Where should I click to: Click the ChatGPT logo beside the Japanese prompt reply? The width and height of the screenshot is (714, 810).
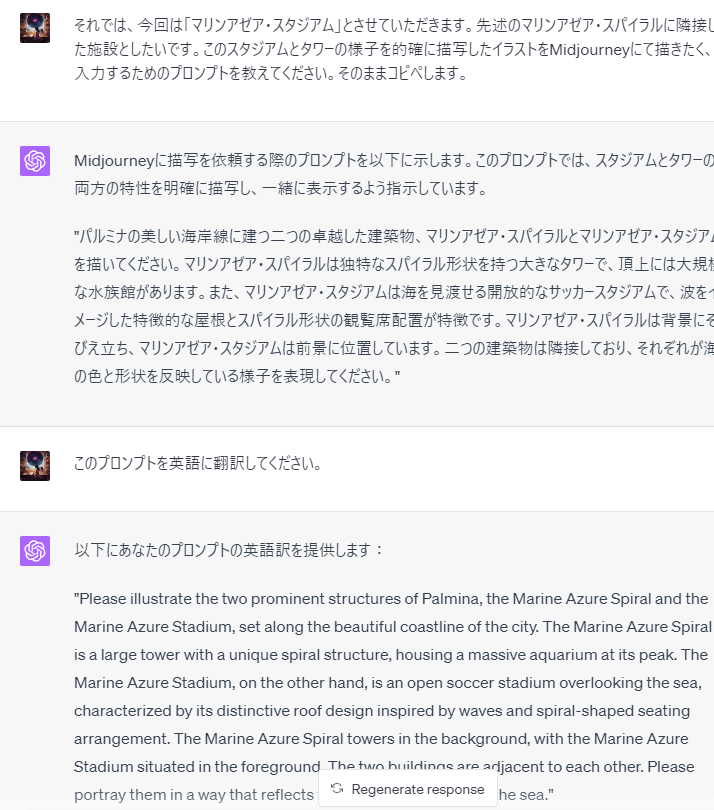click(x=35, y=161)
